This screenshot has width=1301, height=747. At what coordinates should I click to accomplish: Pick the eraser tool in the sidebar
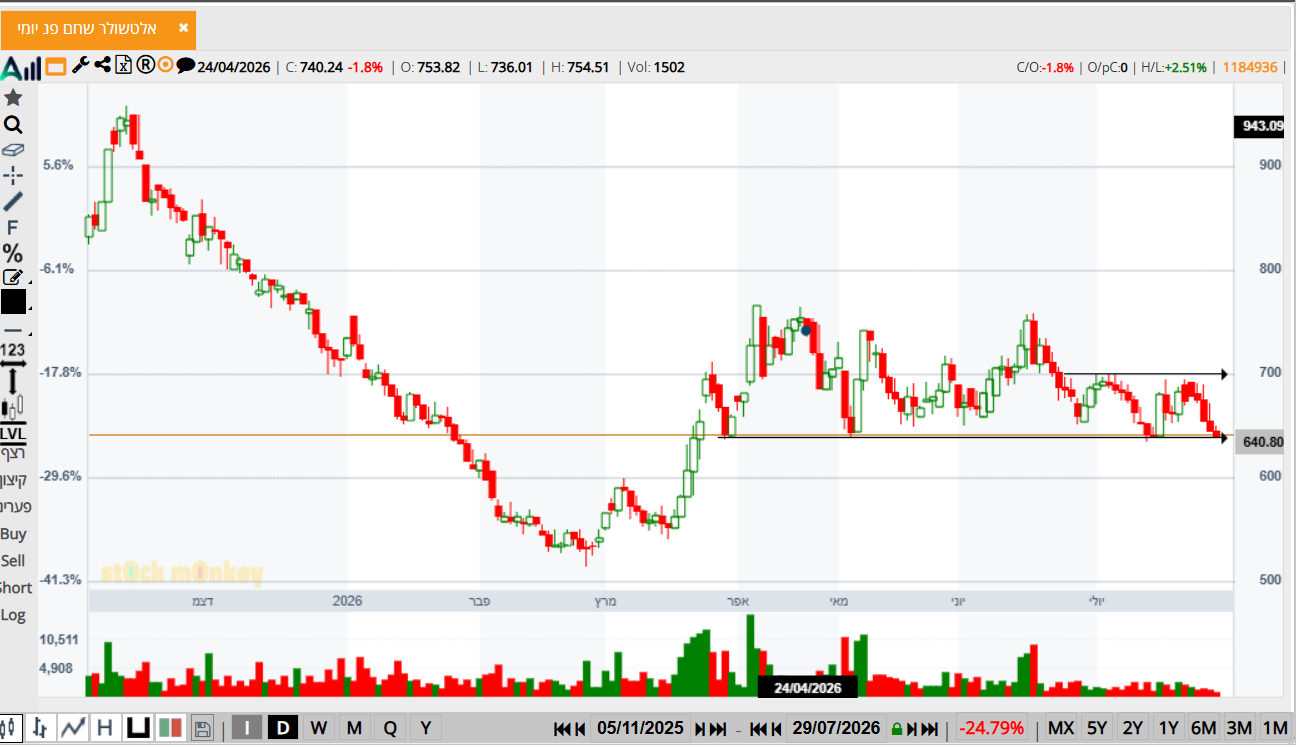(x=13, y=150)
